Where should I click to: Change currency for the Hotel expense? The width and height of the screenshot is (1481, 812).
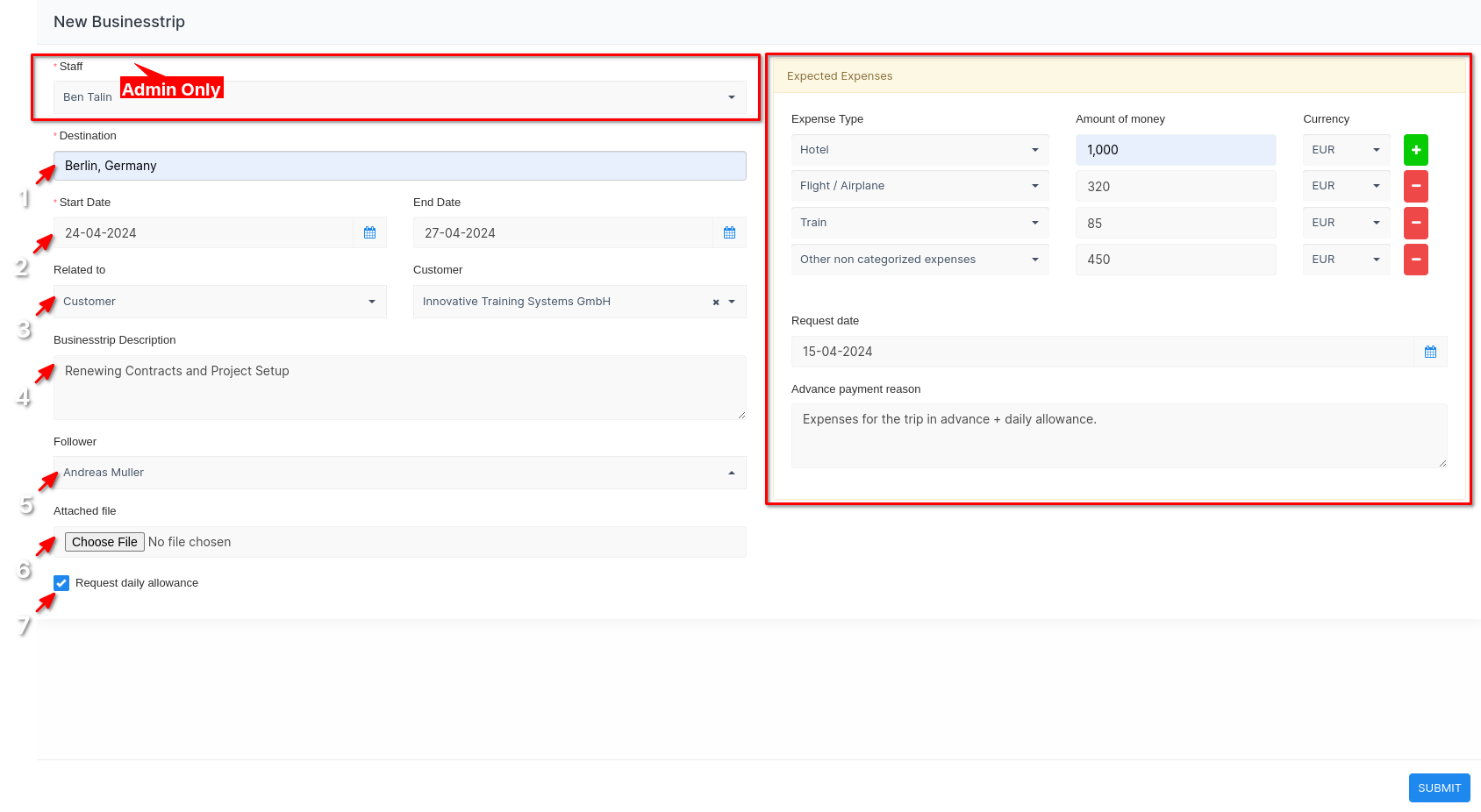tap(1345, 150)
